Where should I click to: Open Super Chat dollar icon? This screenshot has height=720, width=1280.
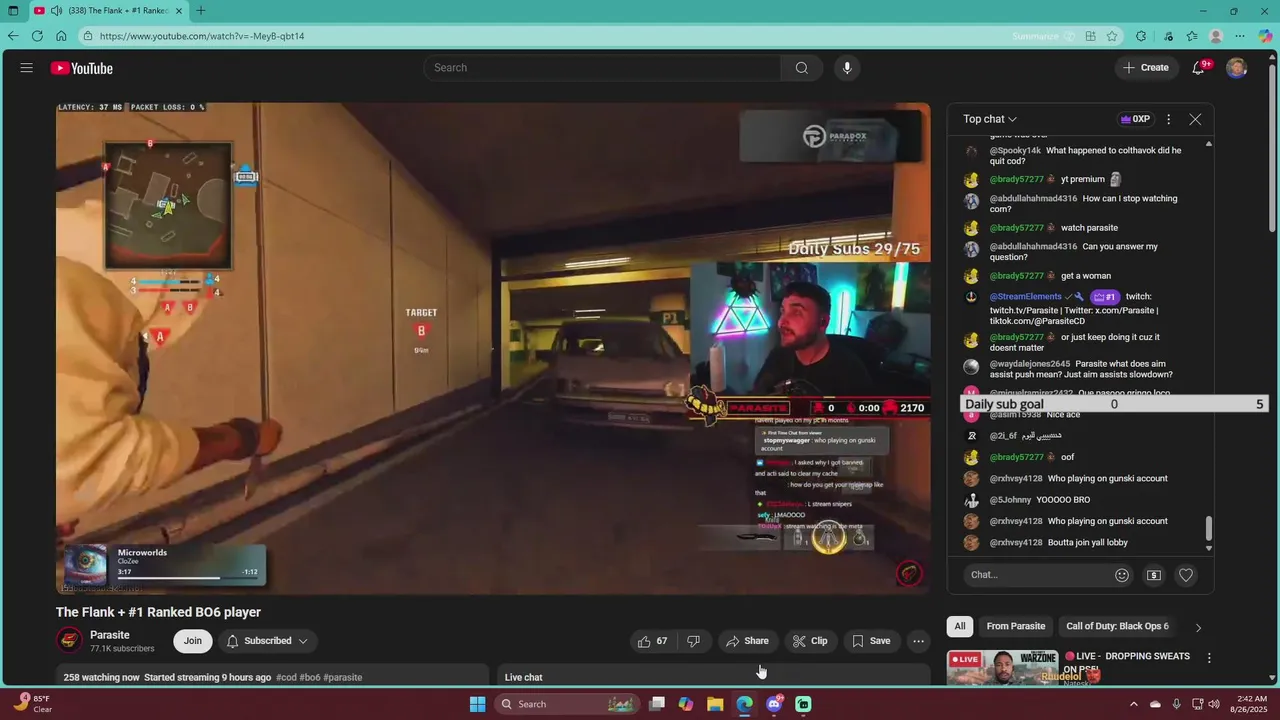tap(1154, 575)
